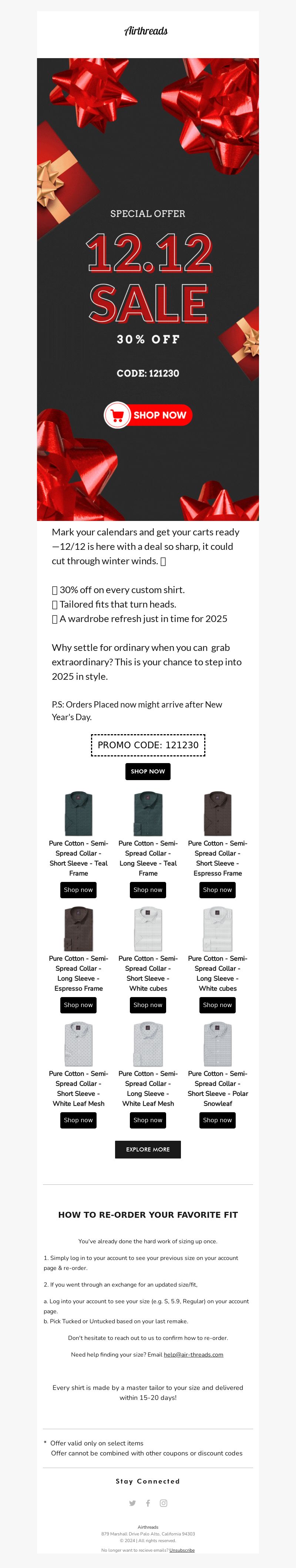Shop now for Long Sleeve White cubes
The image size is (296, 1568).
click(218, 1005)
